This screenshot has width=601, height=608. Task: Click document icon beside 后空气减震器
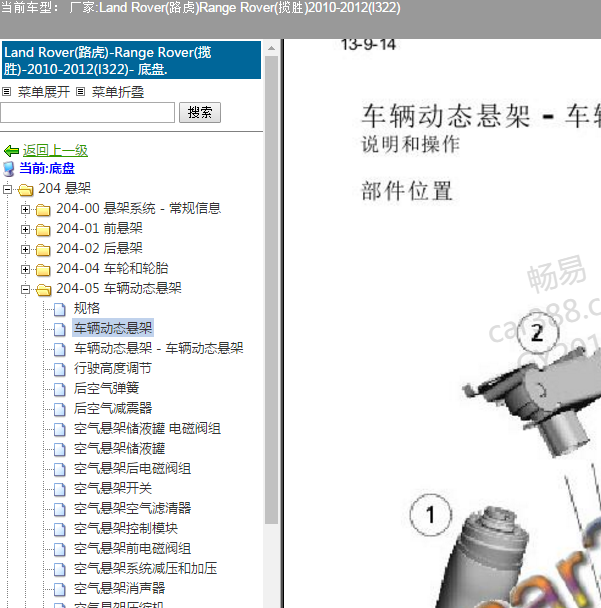pos(59,409)
